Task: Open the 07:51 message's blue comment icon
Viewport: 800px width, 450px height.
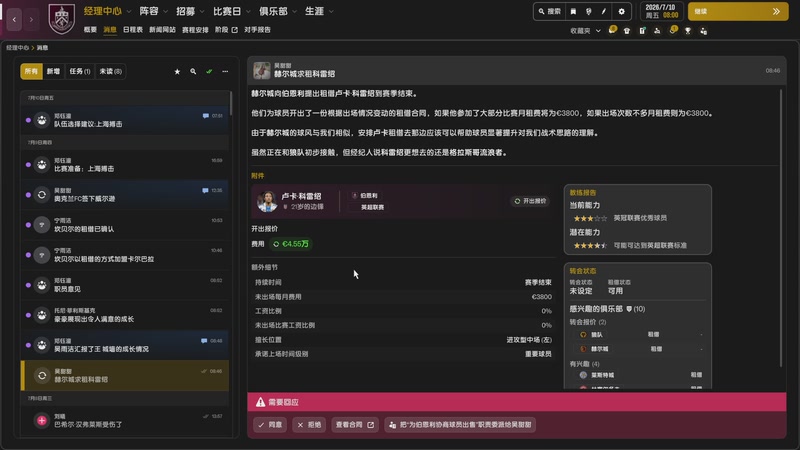Action: point(206,116)
